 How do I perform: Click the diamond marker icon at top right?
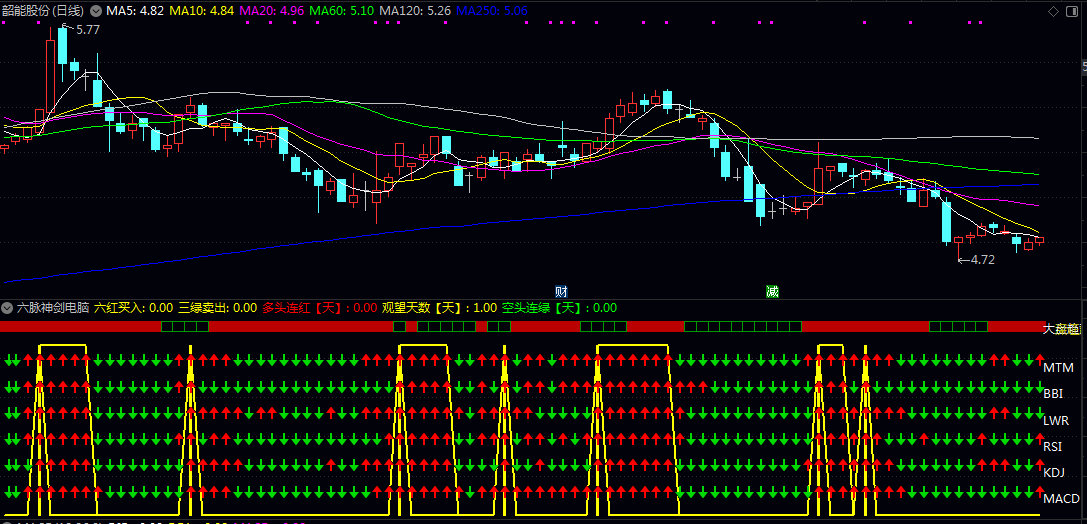pyautogui.click(x=1053, y=11)
